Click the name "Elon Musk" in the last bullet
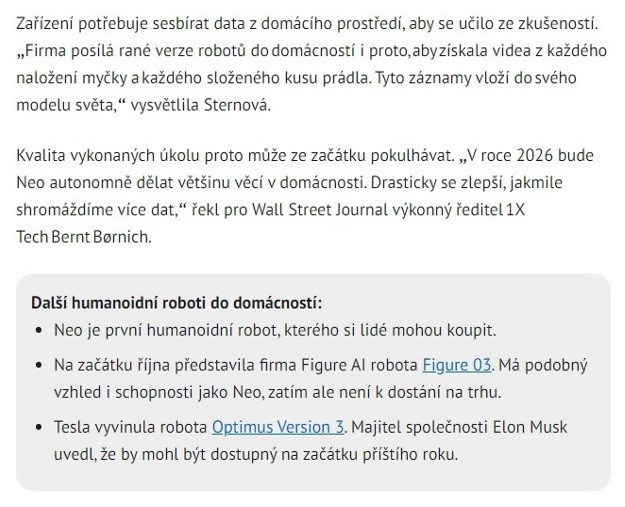The image size is (625, 507). click(529, 427)
